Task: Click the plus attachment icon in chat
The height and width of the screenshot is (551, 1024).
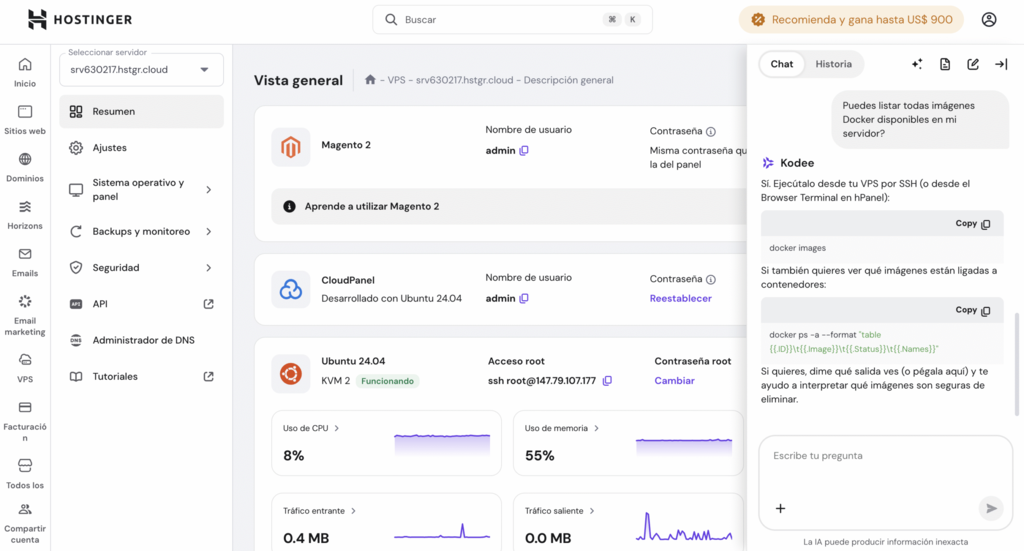Action: [780, 508]
